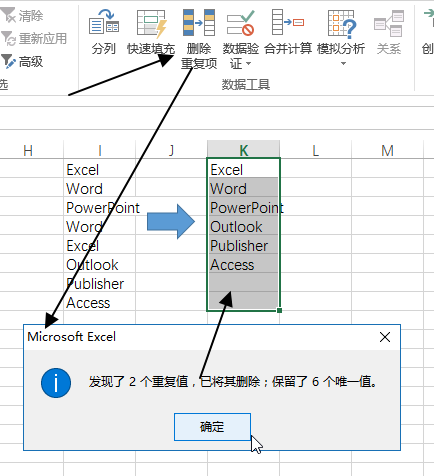
Task: Select column L header
Action: coord(315,150)
